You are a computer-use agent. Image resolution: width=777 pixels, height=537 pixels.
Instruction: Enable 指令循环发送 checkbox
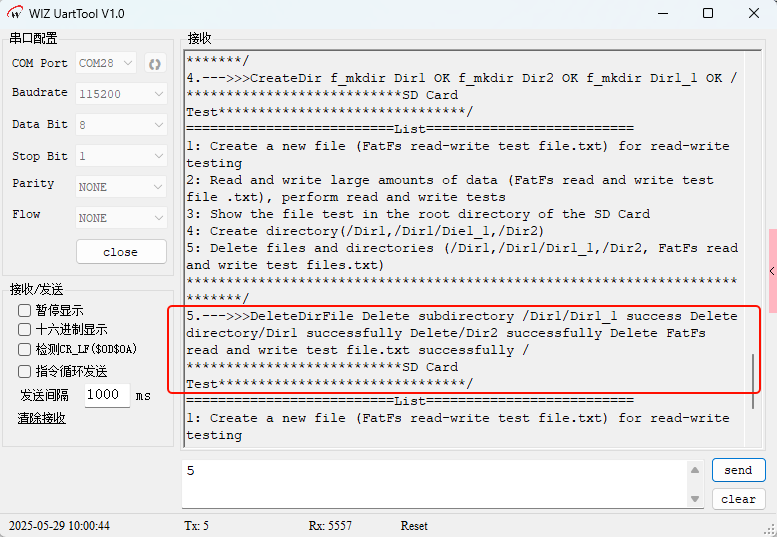click(x=24, y=372)
